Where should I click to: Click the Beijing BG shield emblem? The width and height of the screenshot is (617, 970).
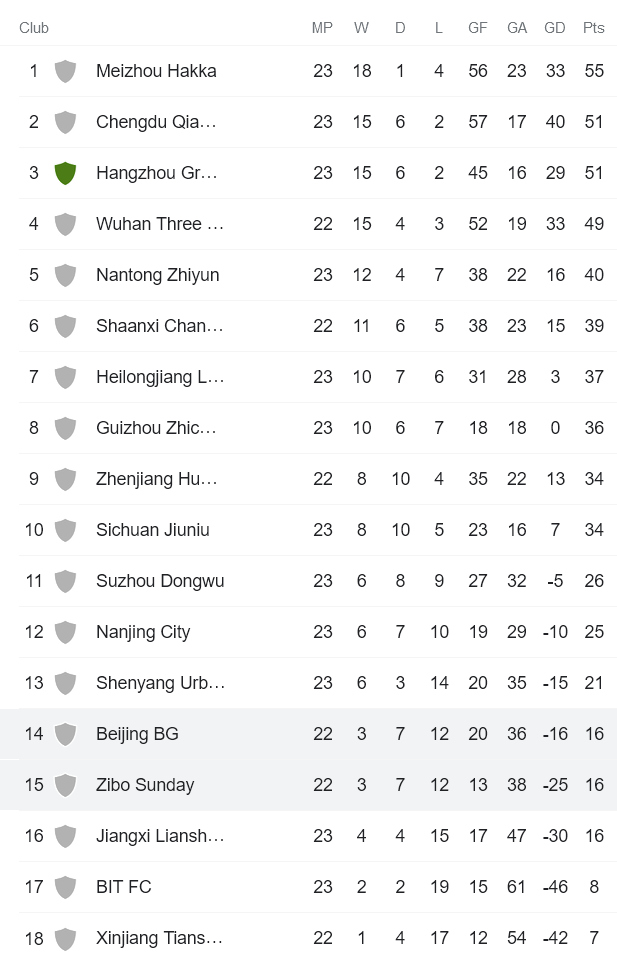click(x=65, y=734)
